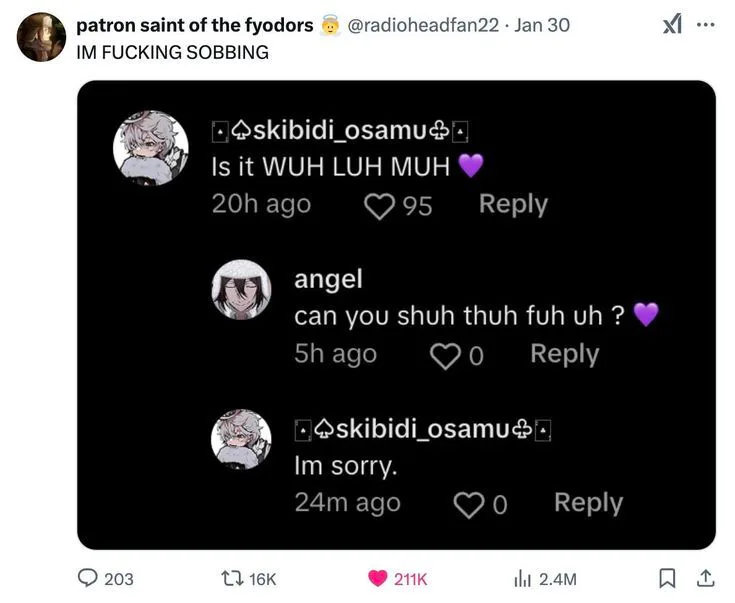Share the tweet via share icon

coord(705,578)
